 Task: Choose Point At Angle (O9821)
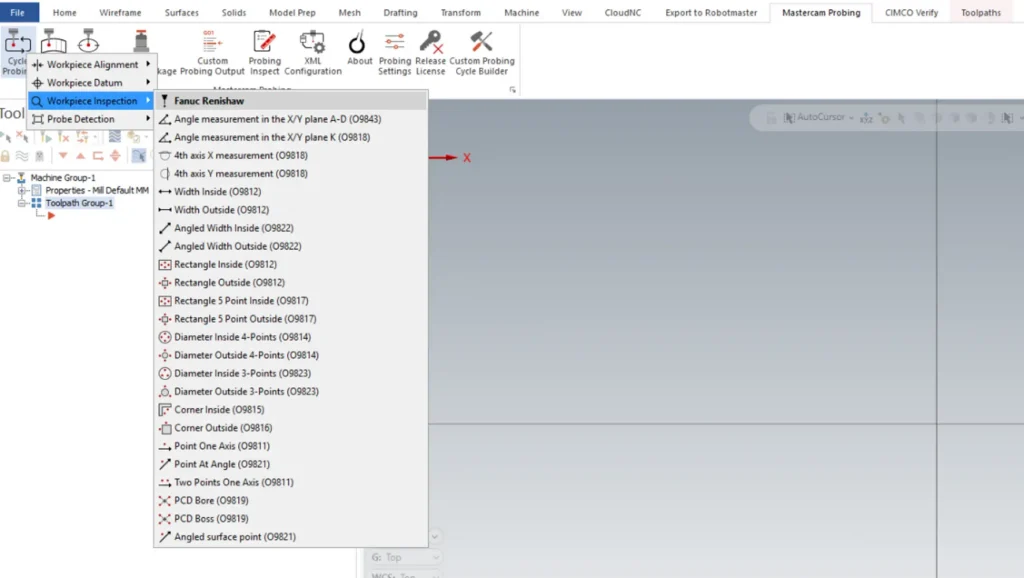pyautogui.click(x=291, y=464)
